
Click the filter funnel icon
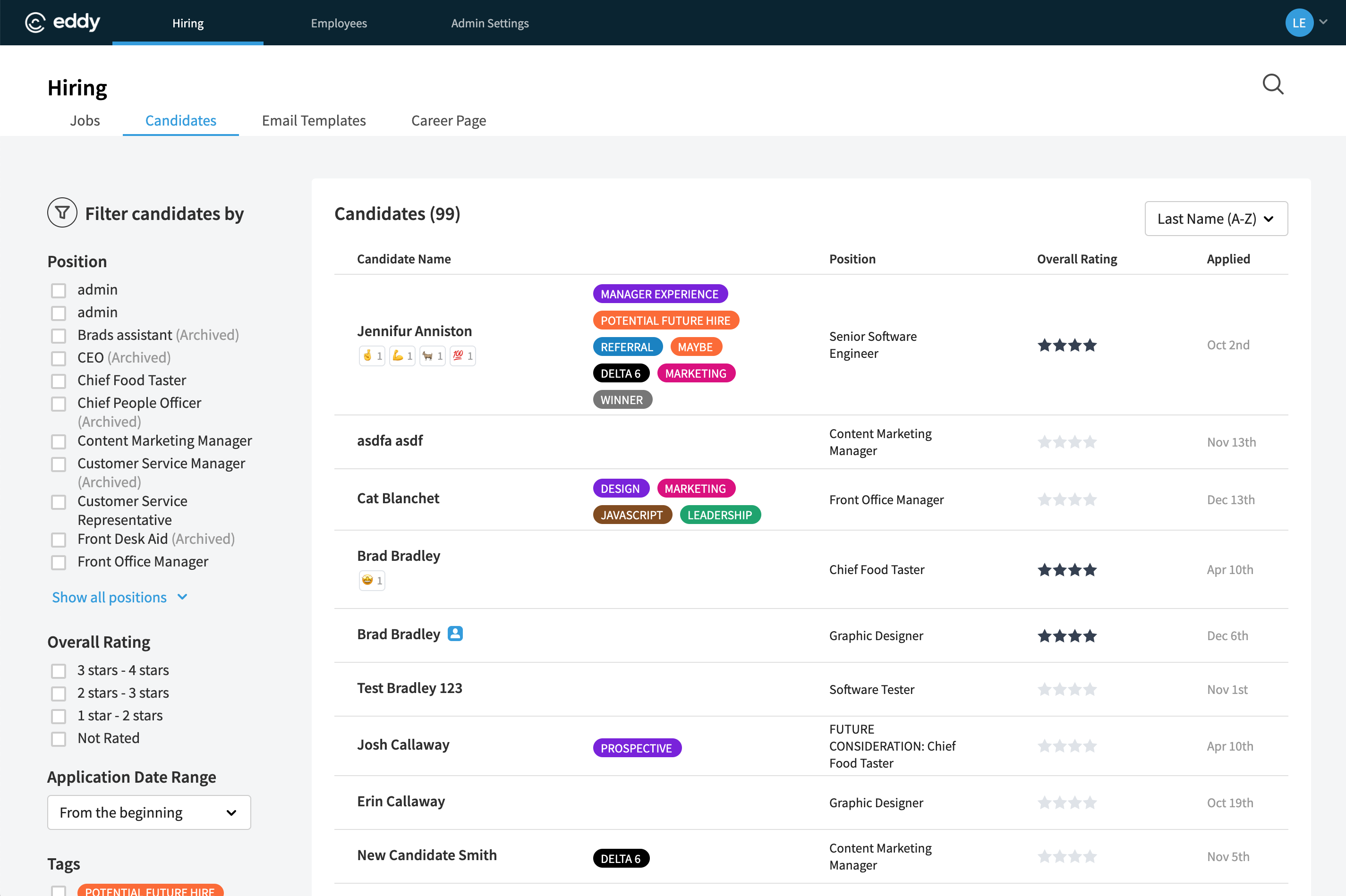pos(62,213)
